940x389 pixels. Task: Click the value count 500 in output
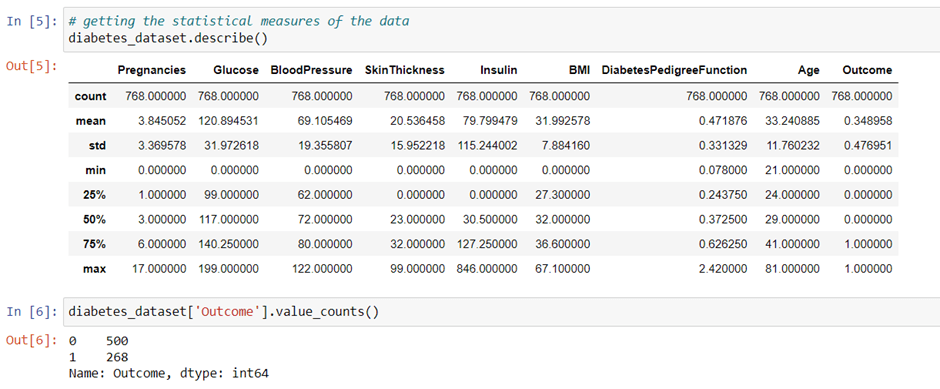click(x=117, y=341)
